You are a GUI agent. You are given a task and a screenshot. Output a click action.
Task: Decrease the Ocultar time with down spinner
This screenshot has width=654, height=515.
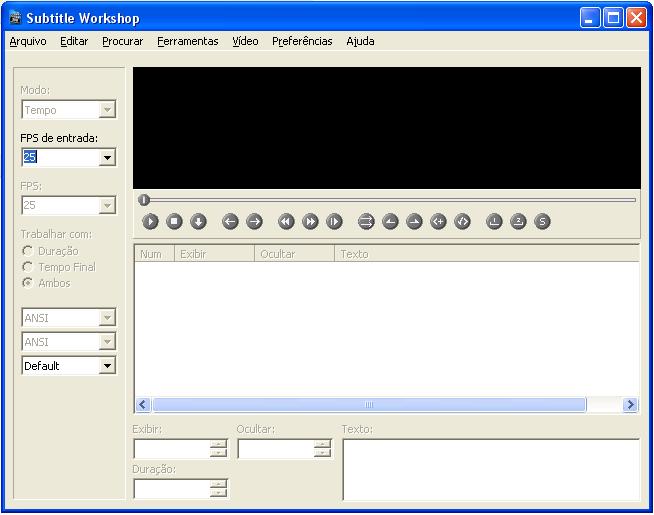point(322,453)
